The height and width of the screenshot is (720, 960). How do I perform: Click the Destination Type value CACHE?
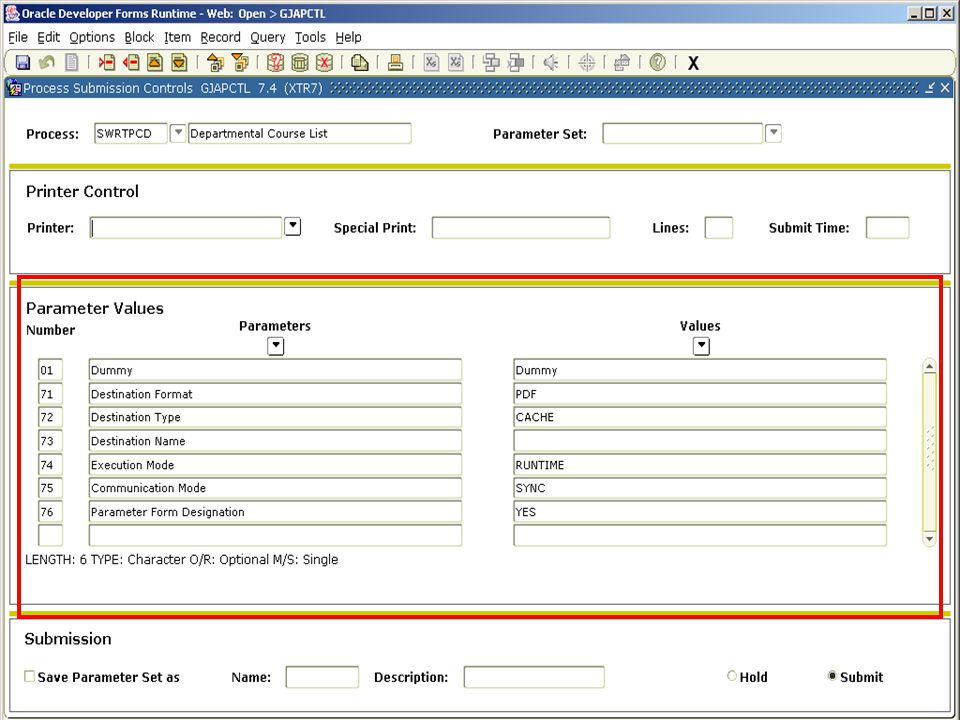coord(700,417)
